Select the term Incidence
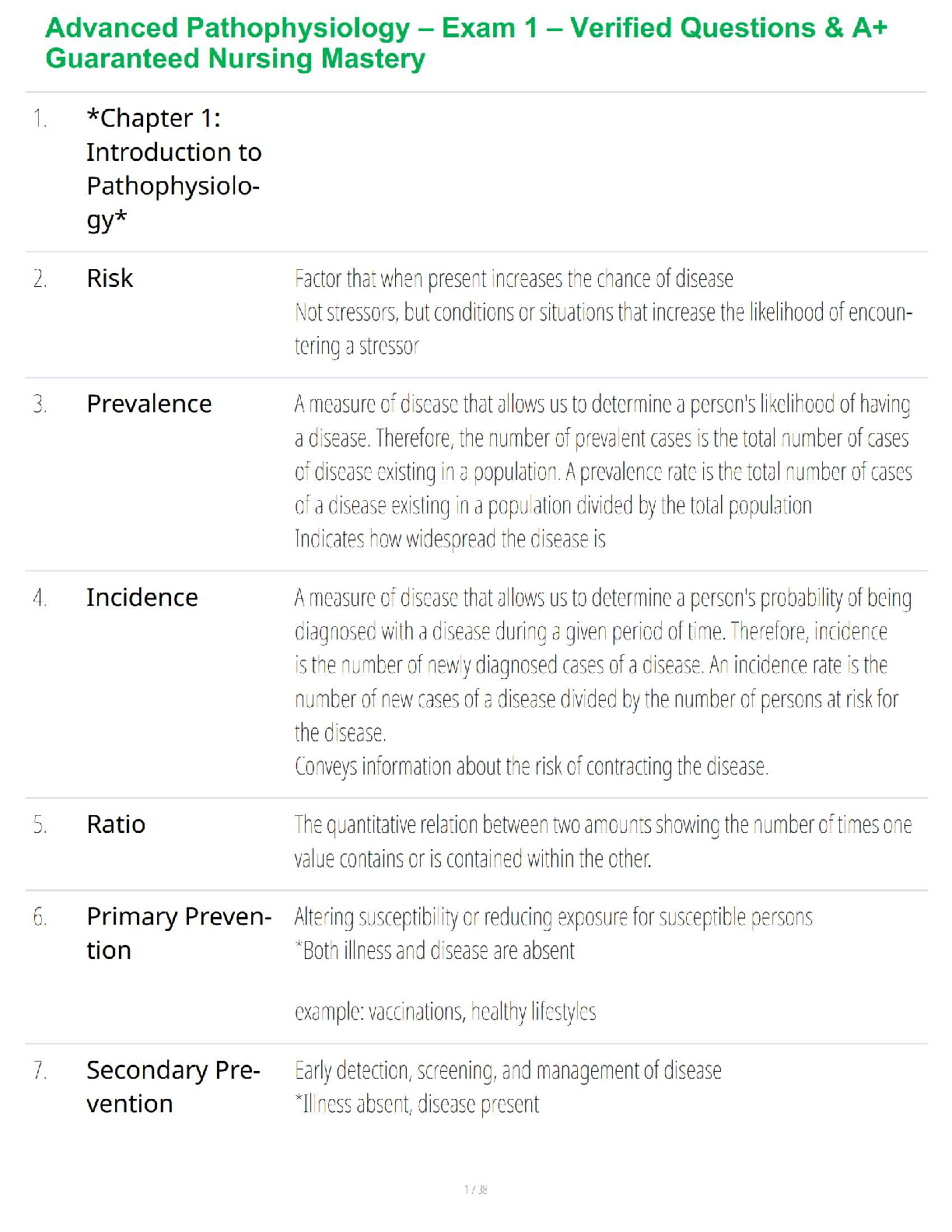The width and height of the screenshot is (952, 1232). [x=142, y=597]
